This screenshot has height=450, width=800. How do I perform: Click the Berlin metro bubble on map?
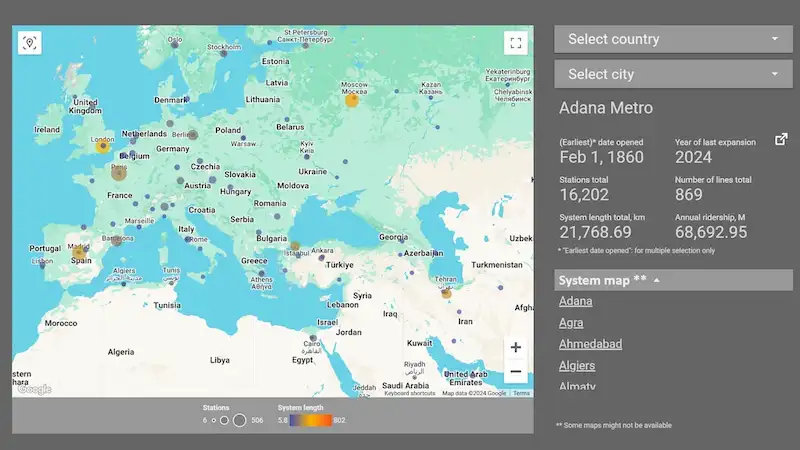click(x=192, y=135)
